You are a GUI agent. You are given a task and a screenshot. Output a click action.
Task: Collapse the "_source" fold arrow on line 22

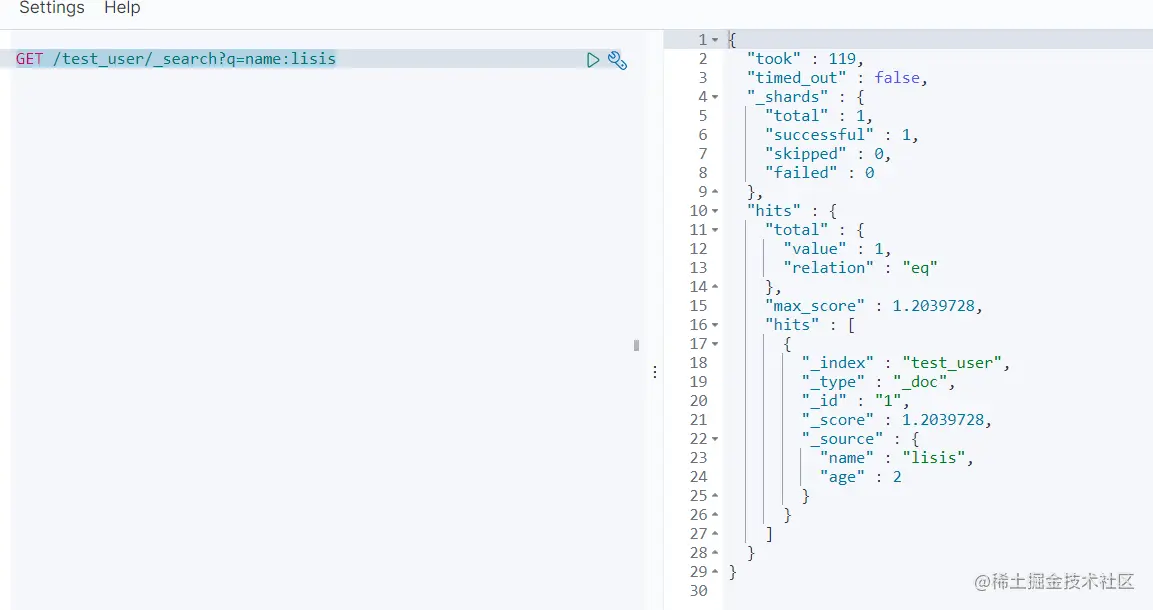point(715,439)
